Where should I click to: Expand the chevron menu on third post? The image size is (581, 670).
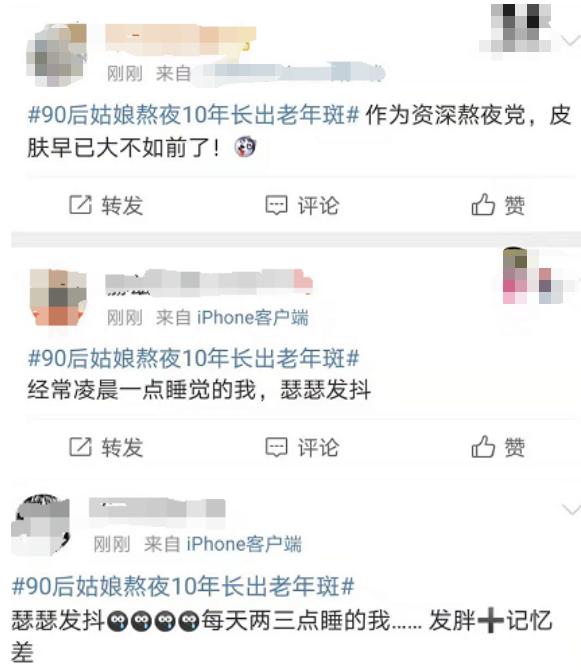(571, 509)
